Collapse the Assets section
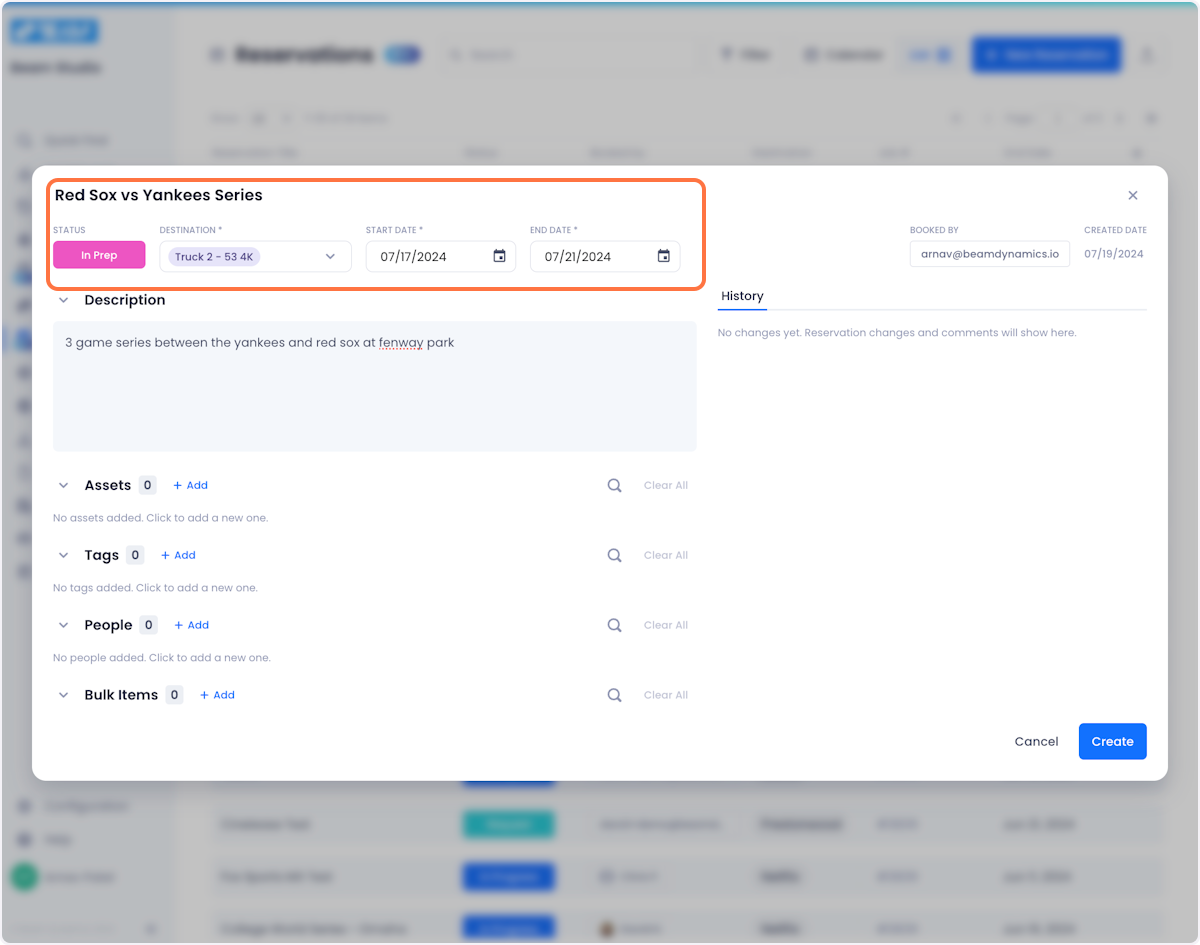This screenshot has height=945, width=1200. pos(64,485)
